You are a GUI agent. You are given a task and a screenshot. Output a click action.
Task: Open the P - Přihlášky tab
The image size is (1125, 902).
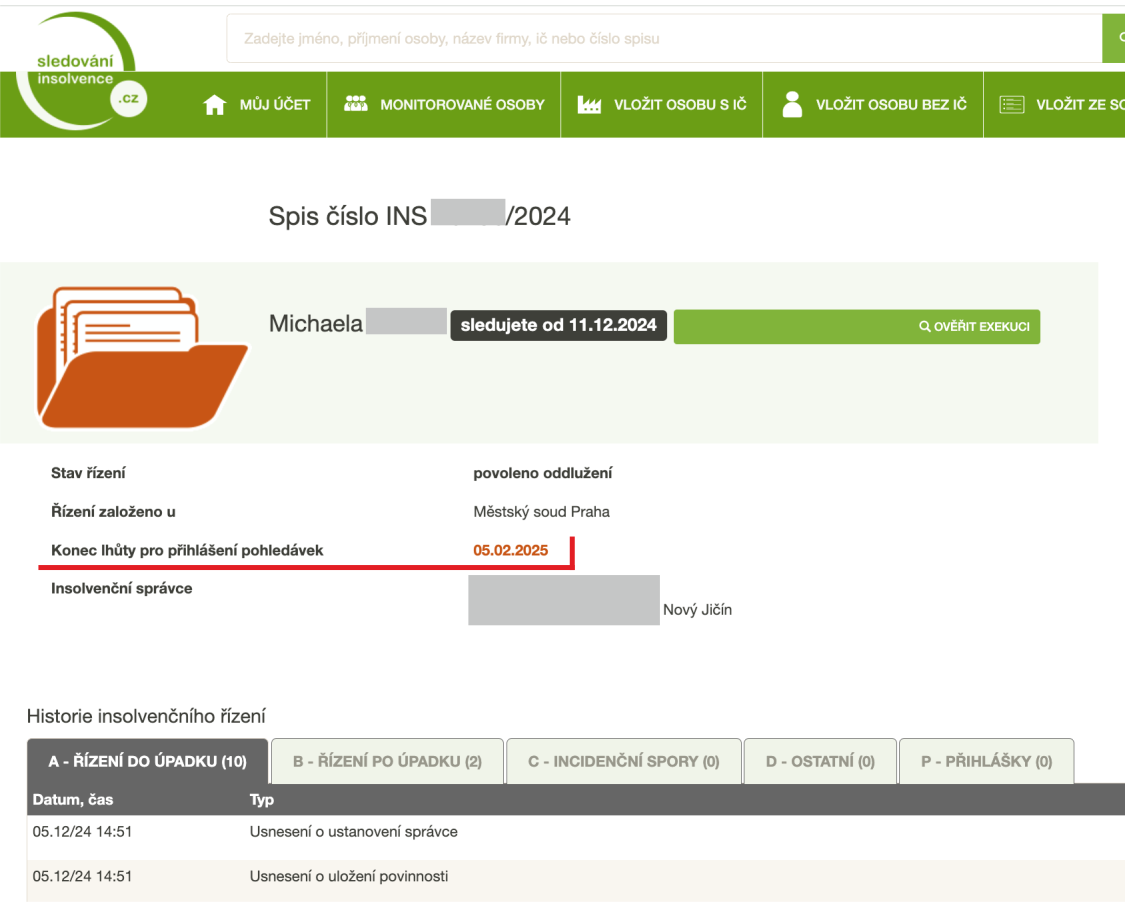click(x=986, y=762)
